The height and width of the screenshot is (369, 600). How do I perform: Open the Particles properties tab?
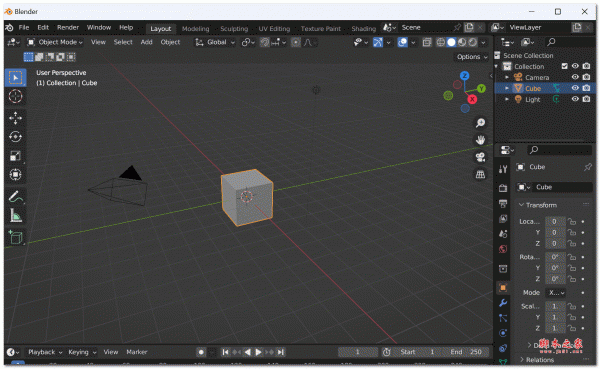[503, 318]
